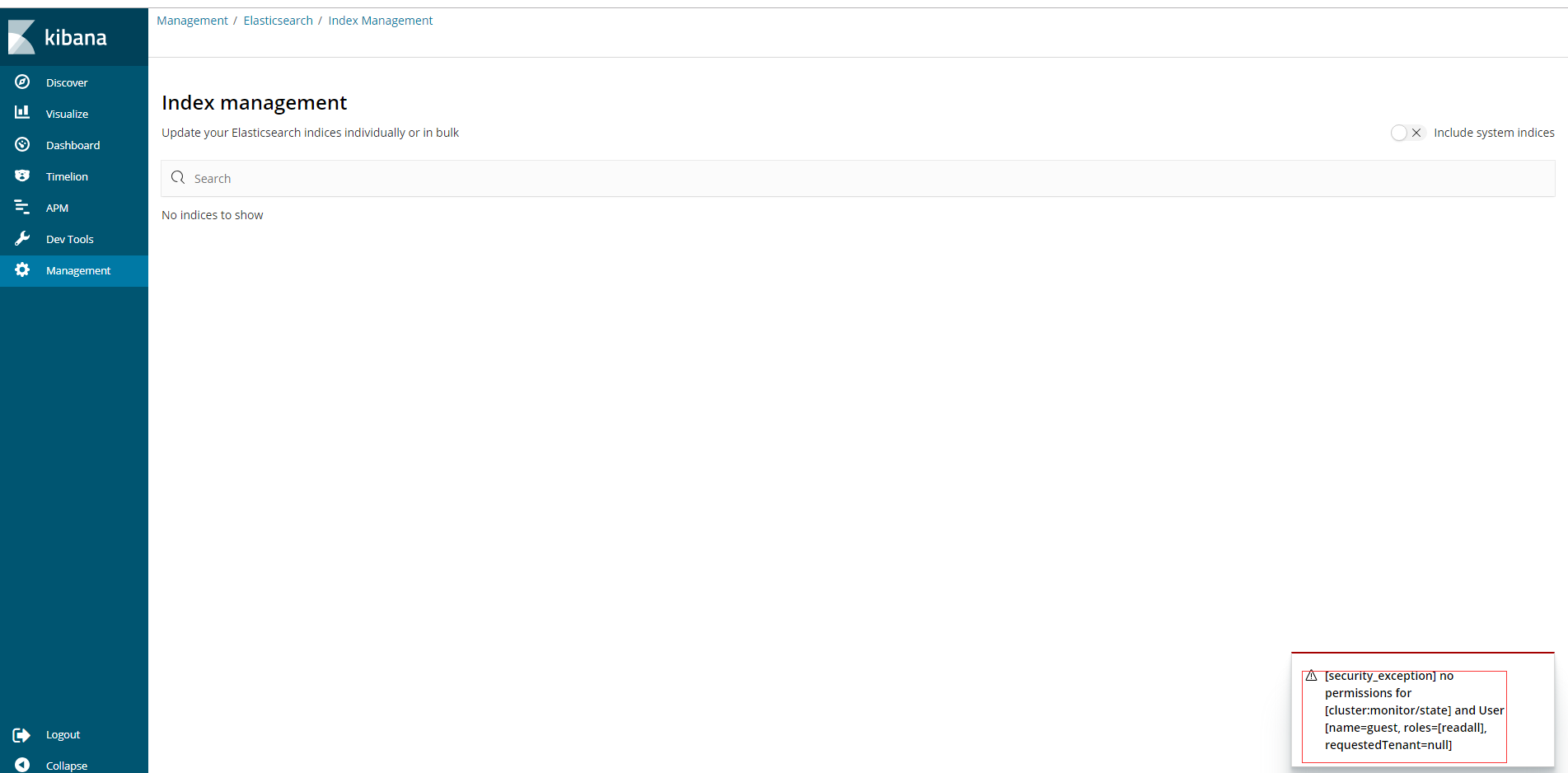Image resolution: width=1568 pixels, height=773 pixels.
Task: Click the Dashboard gauge icon
Action: pos(22,144)
